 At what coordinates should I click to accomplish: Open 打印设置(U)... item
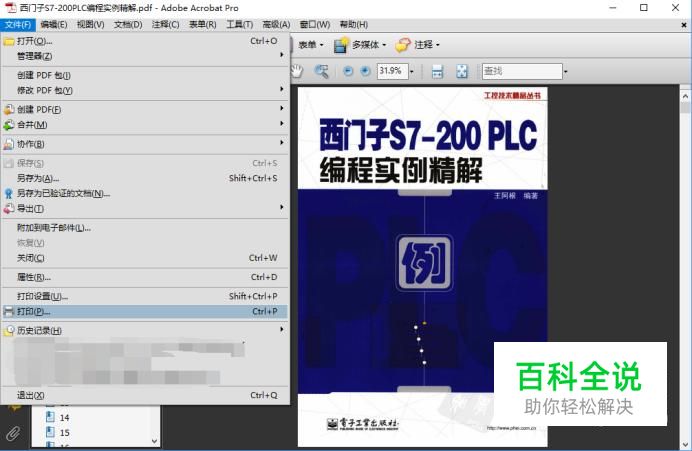[145, 296]
